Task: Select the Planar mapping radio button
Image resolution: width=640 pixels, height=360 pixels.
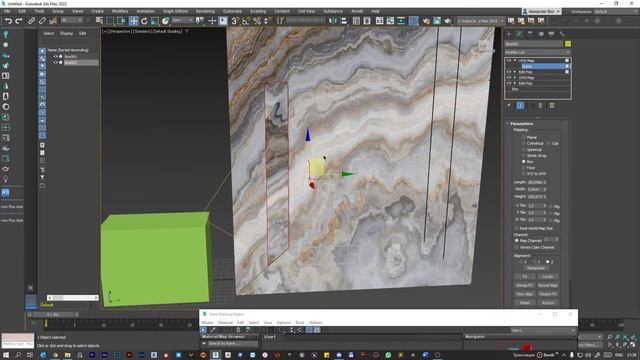Action: click(x=524, y=138)
